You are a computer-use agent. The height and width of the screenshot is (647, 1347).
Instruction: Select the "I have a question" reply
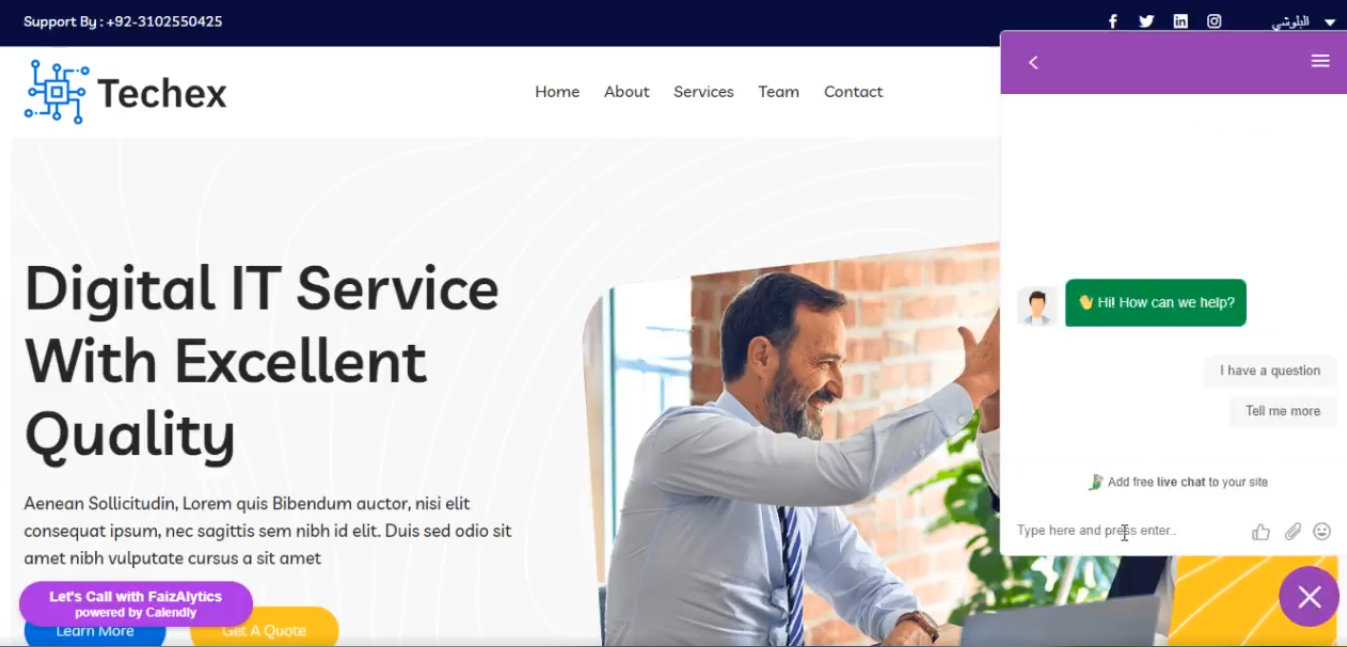tap(1270, 371)
